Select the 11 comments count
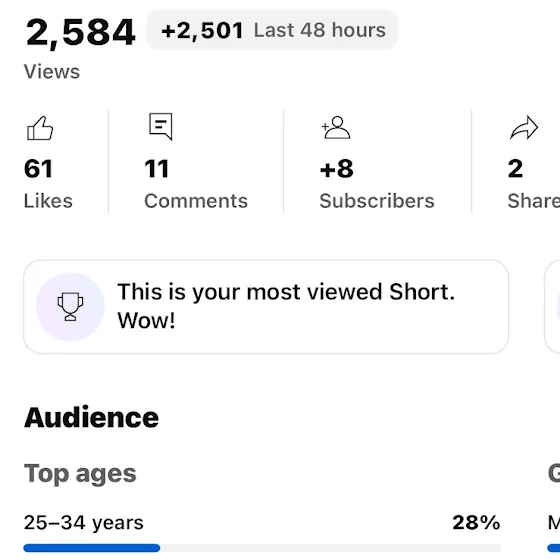 click(156, 169)
